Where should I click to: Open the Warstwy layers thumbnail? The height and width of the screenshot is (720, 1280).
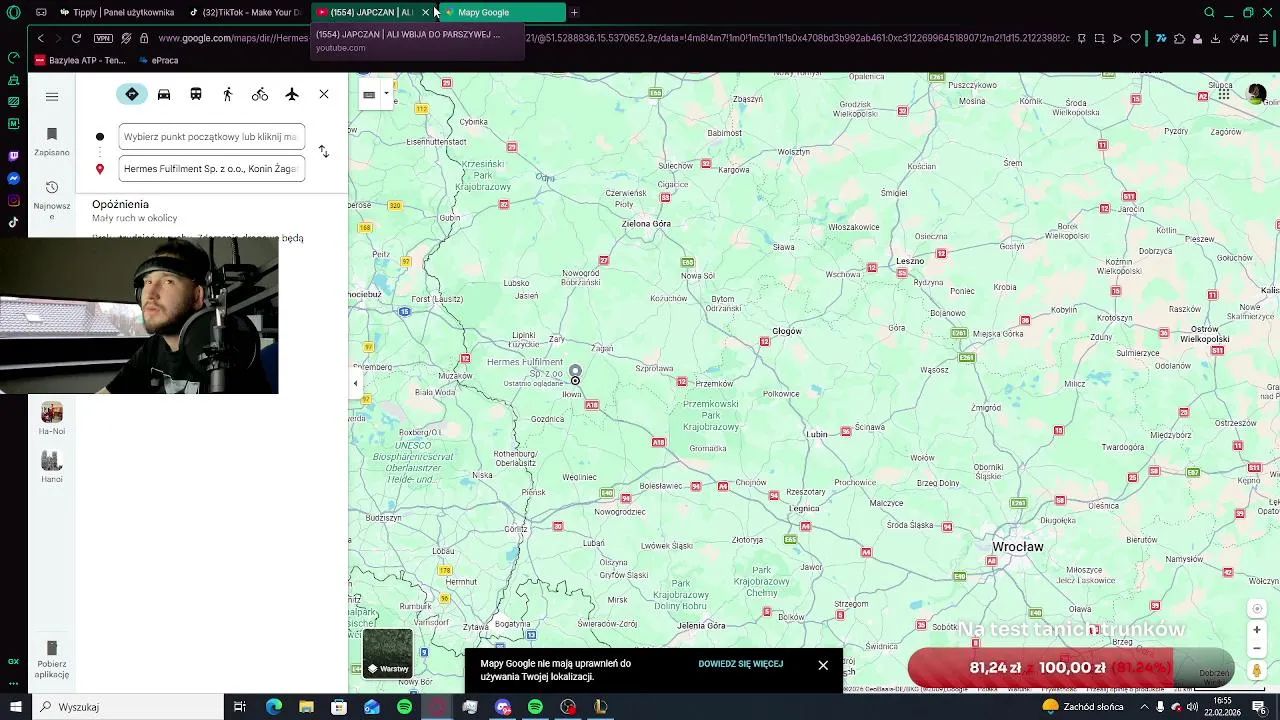point(388,653)
